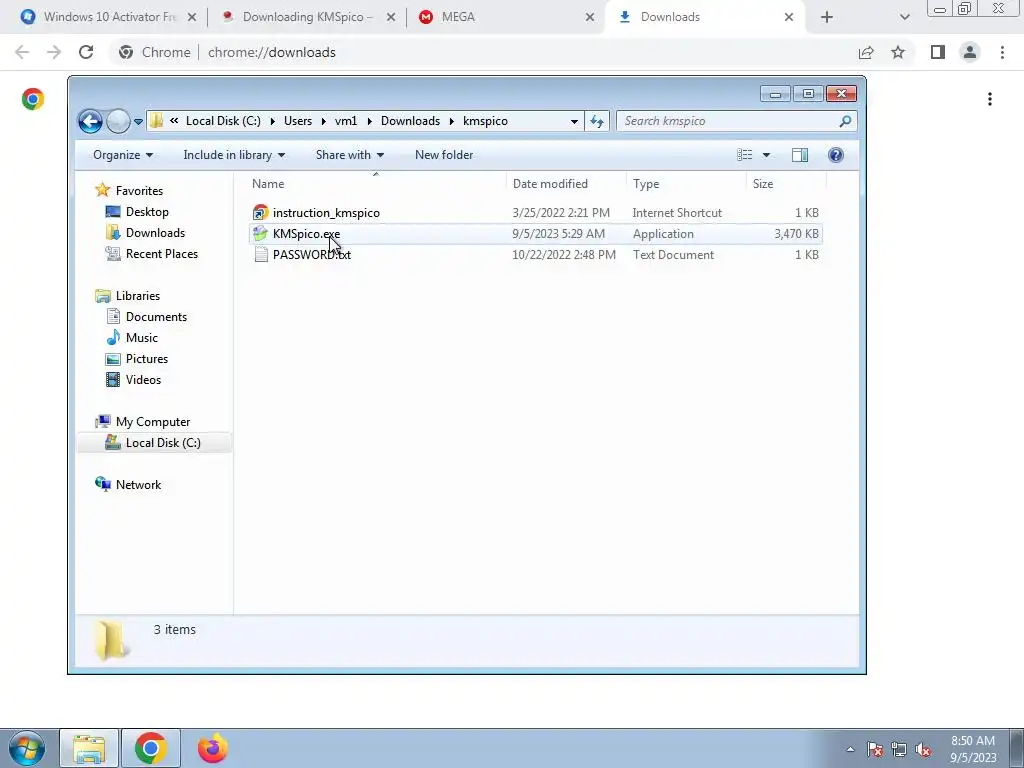1024x768 pixels.
Task: Sort by Date modified column
Action: (x=550, y=184)
